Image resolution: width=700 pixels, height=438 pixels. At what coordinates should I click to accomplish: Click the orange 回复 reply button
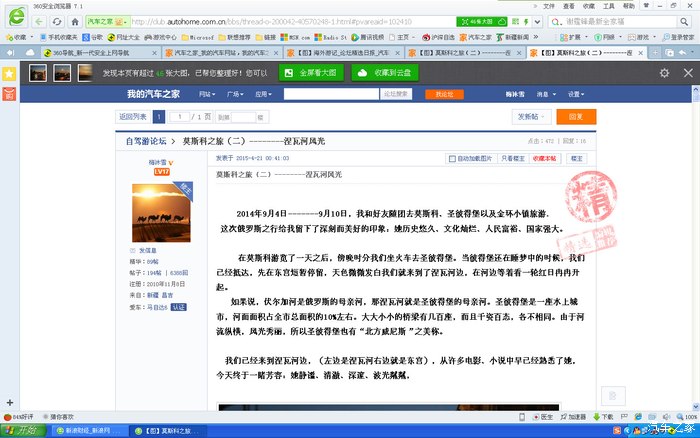pos(582,117)
